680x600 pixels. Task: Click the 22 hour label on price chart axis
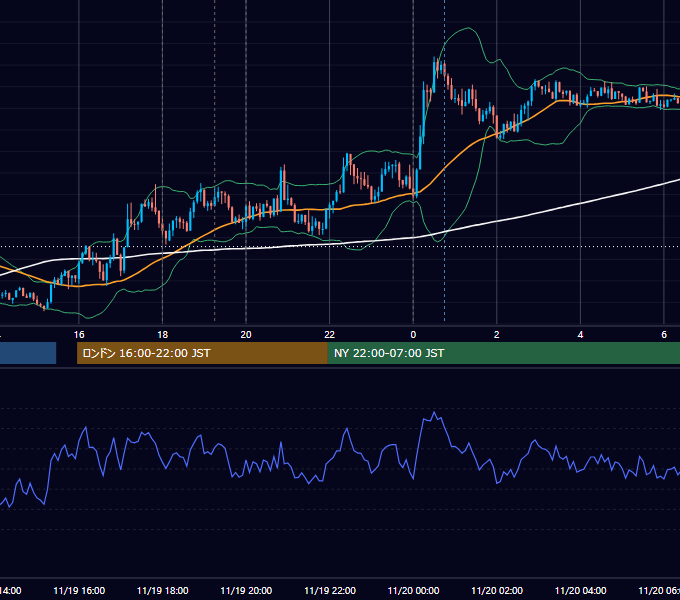tap(330, 335)
